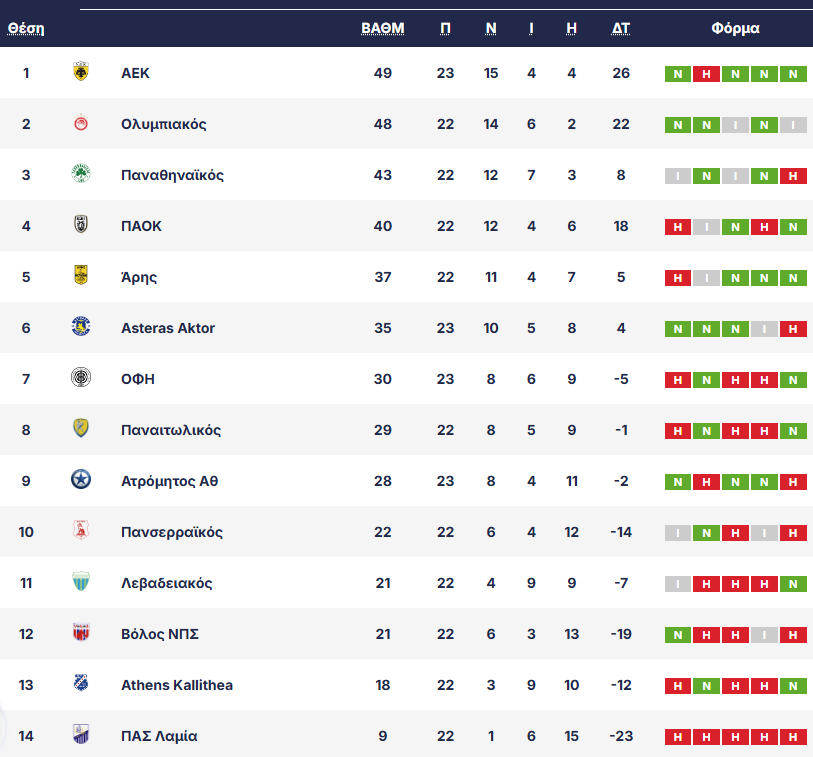This screenshot has height=757, width=813.
Task: Select the ΠΑΟΚ badge icon
Action: coord(81,225)
